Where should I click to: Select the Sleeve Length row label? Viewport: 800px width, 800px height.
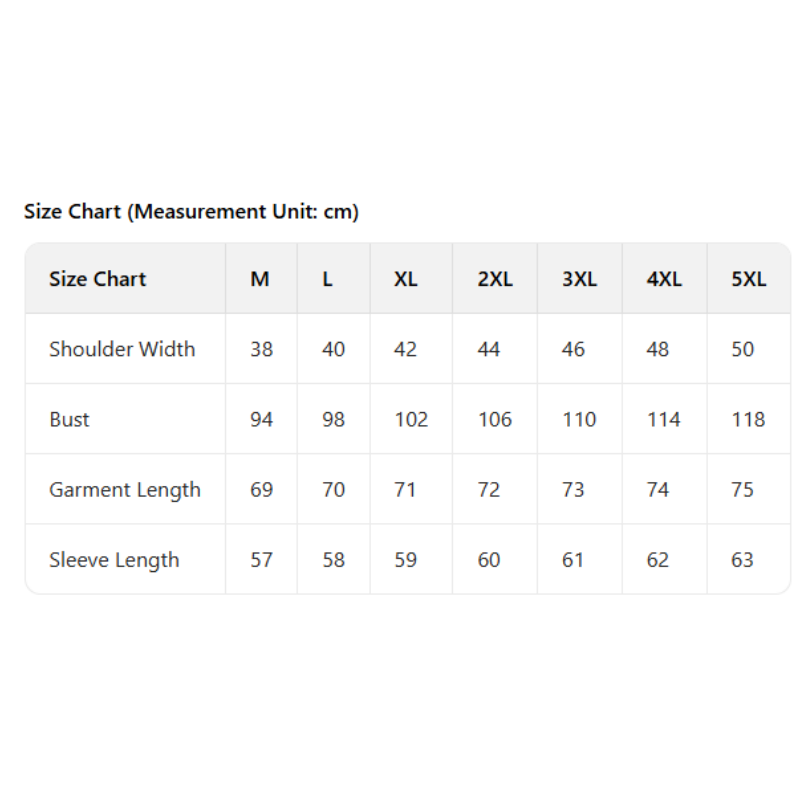[114, 560]
